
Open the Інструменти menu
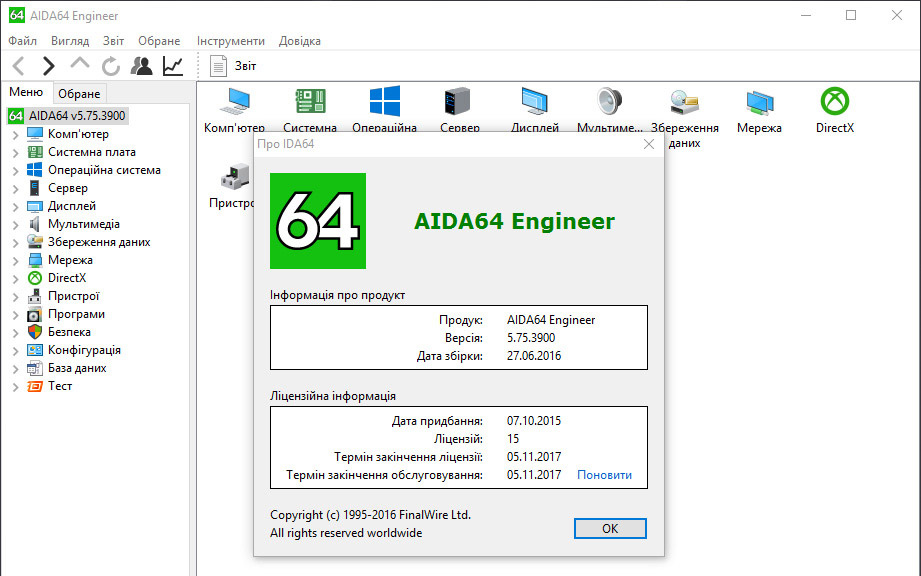click(x=230, y=41)
